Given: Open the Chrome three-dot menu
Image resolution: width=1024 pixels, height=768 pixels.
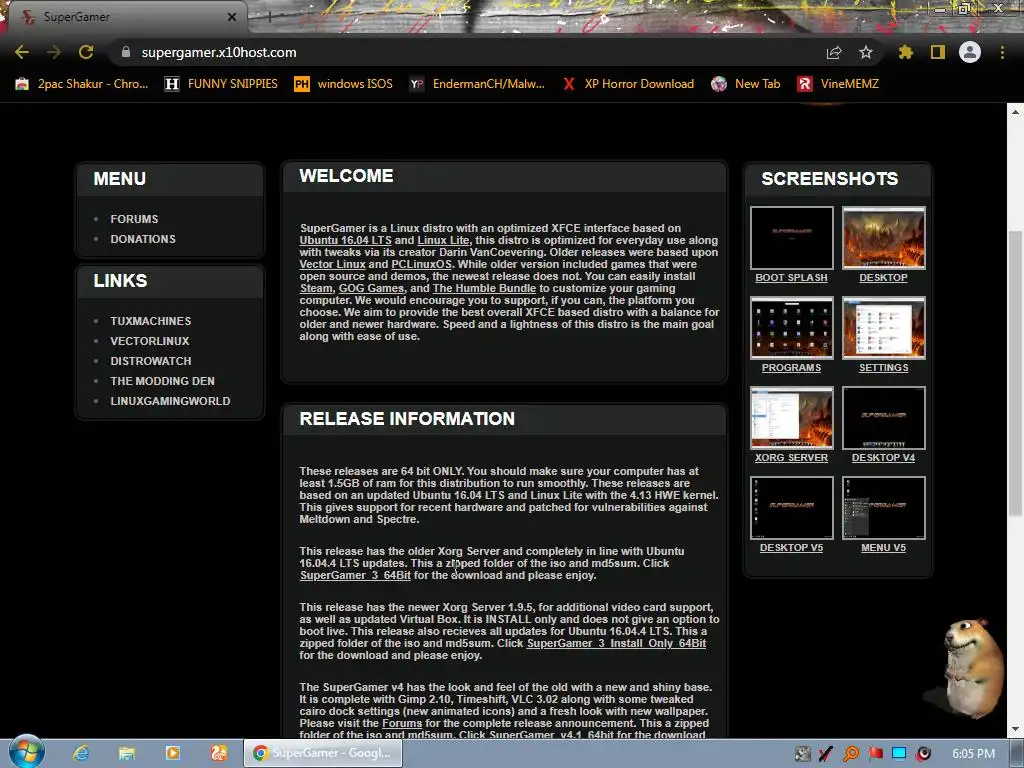Looking at the screenshot, I should coord(1002,52).
